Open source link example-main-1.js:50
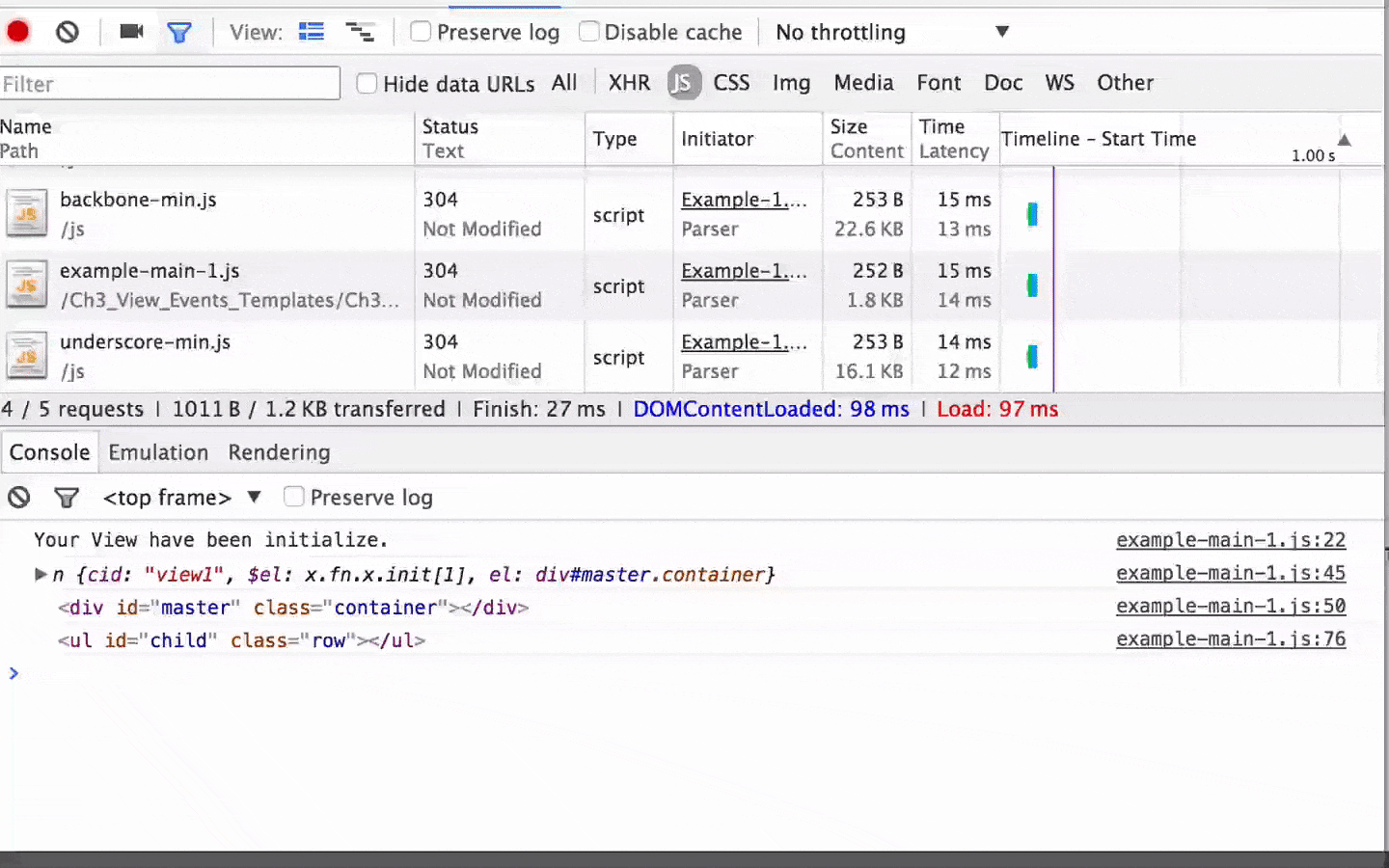This screenshot has height=868, width=1389. click(1231, 606)
